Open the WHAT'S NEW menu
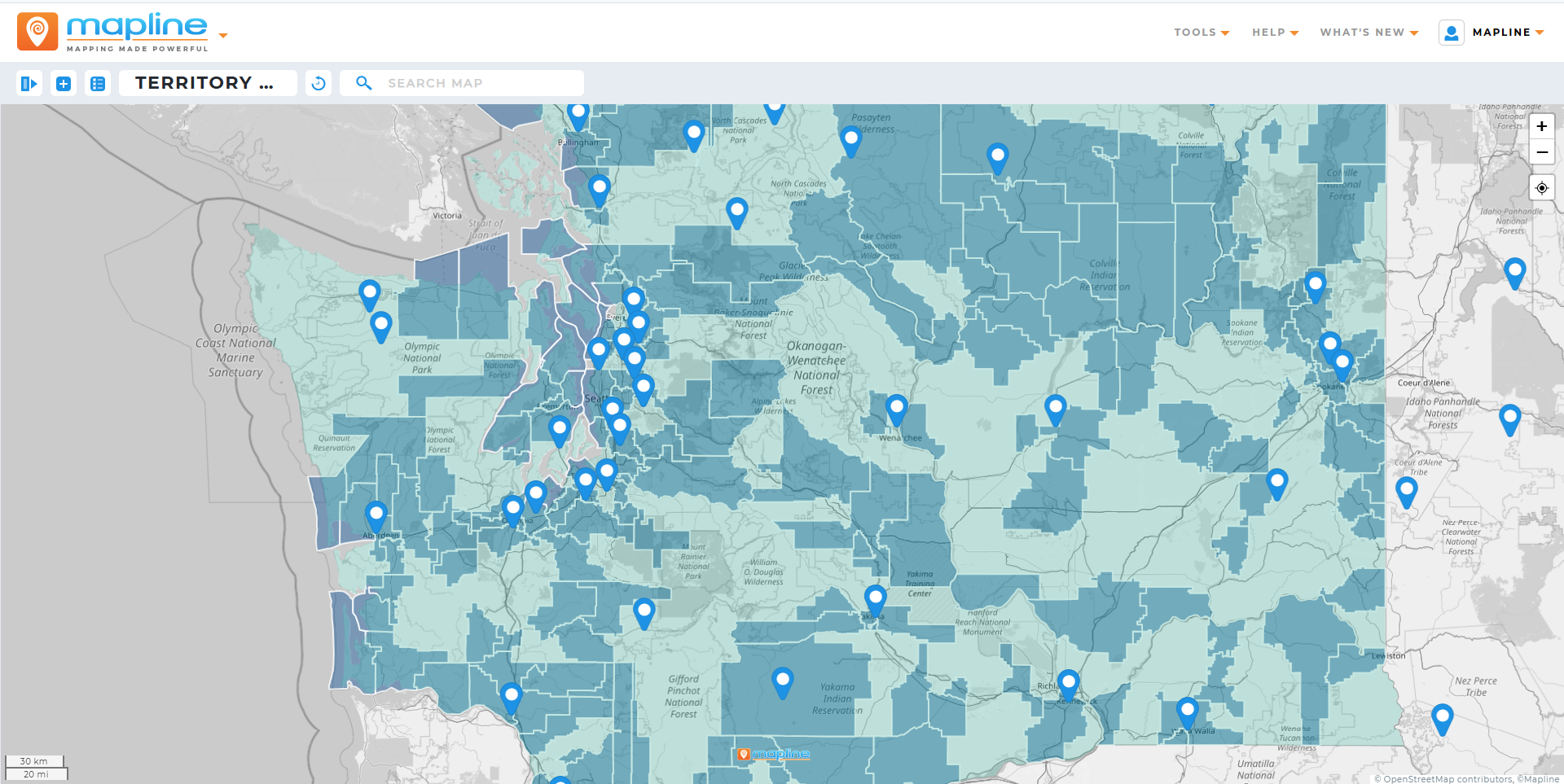The image size is (1564, 784). (1369, 33)
